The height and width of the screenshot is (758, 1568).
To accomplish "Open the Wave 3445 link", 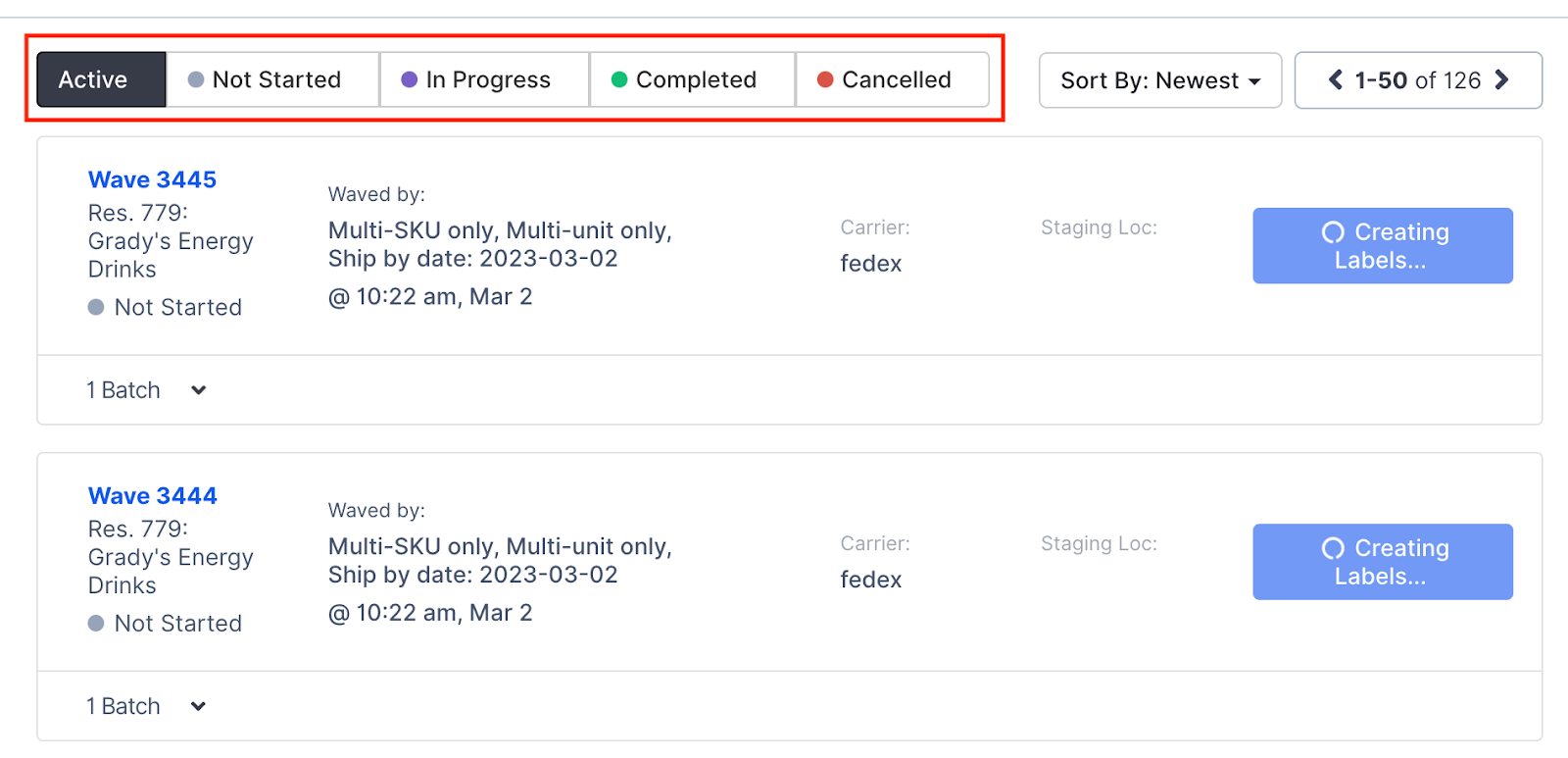I will click(152, 179).
